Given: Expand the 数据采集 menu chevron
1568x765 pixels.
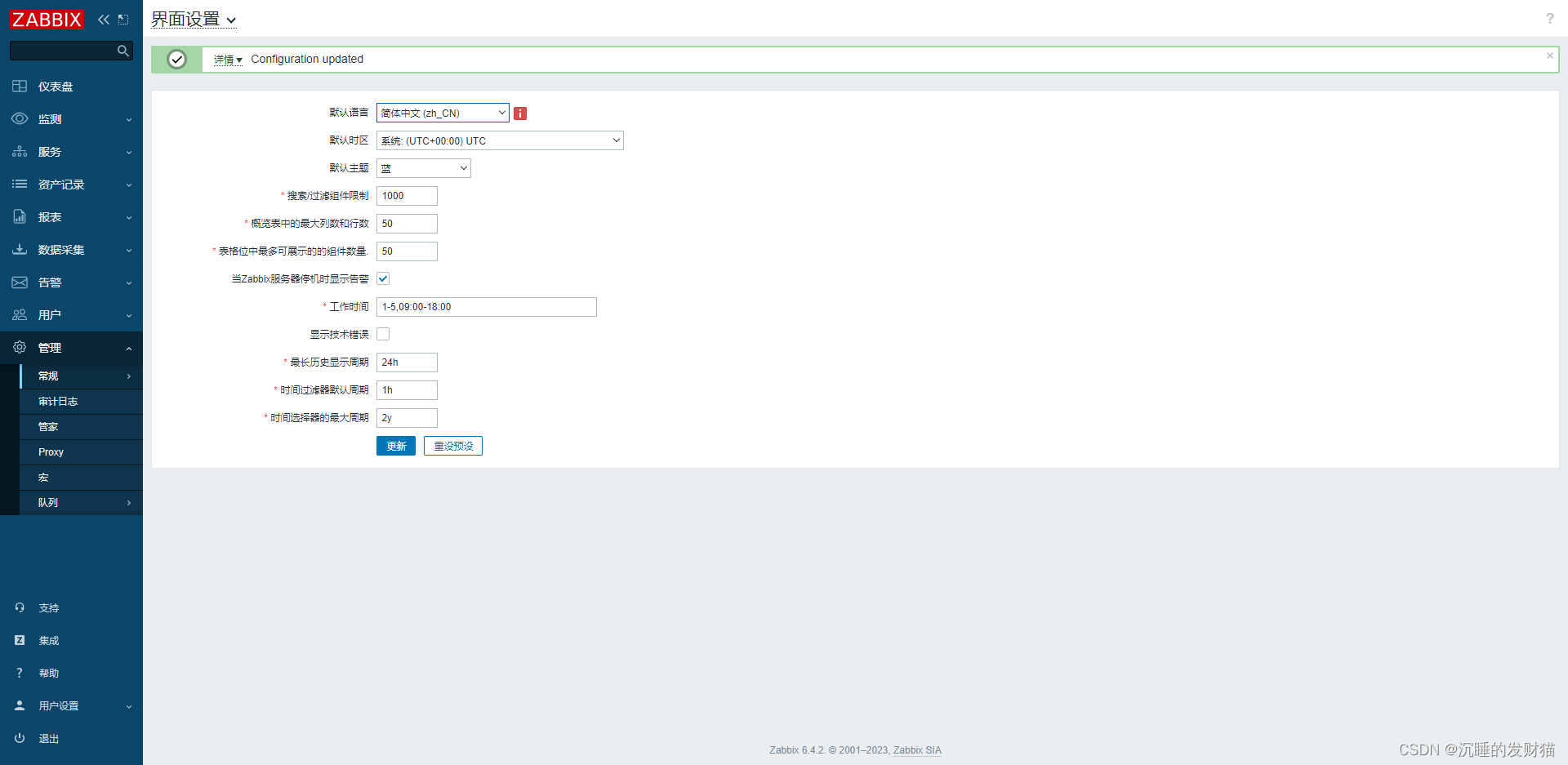Looking at the screenshot, I should point(129,251).
